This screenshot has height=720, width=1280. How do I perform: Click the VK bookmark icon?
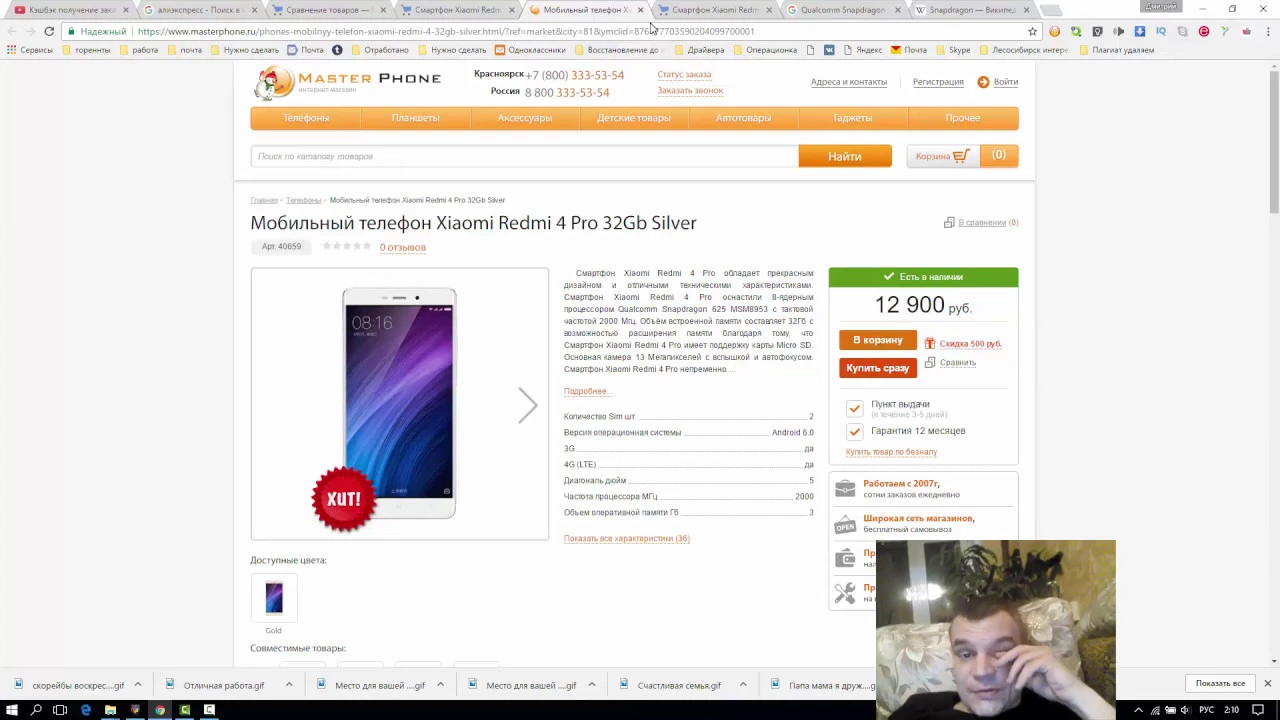[829, 49]
